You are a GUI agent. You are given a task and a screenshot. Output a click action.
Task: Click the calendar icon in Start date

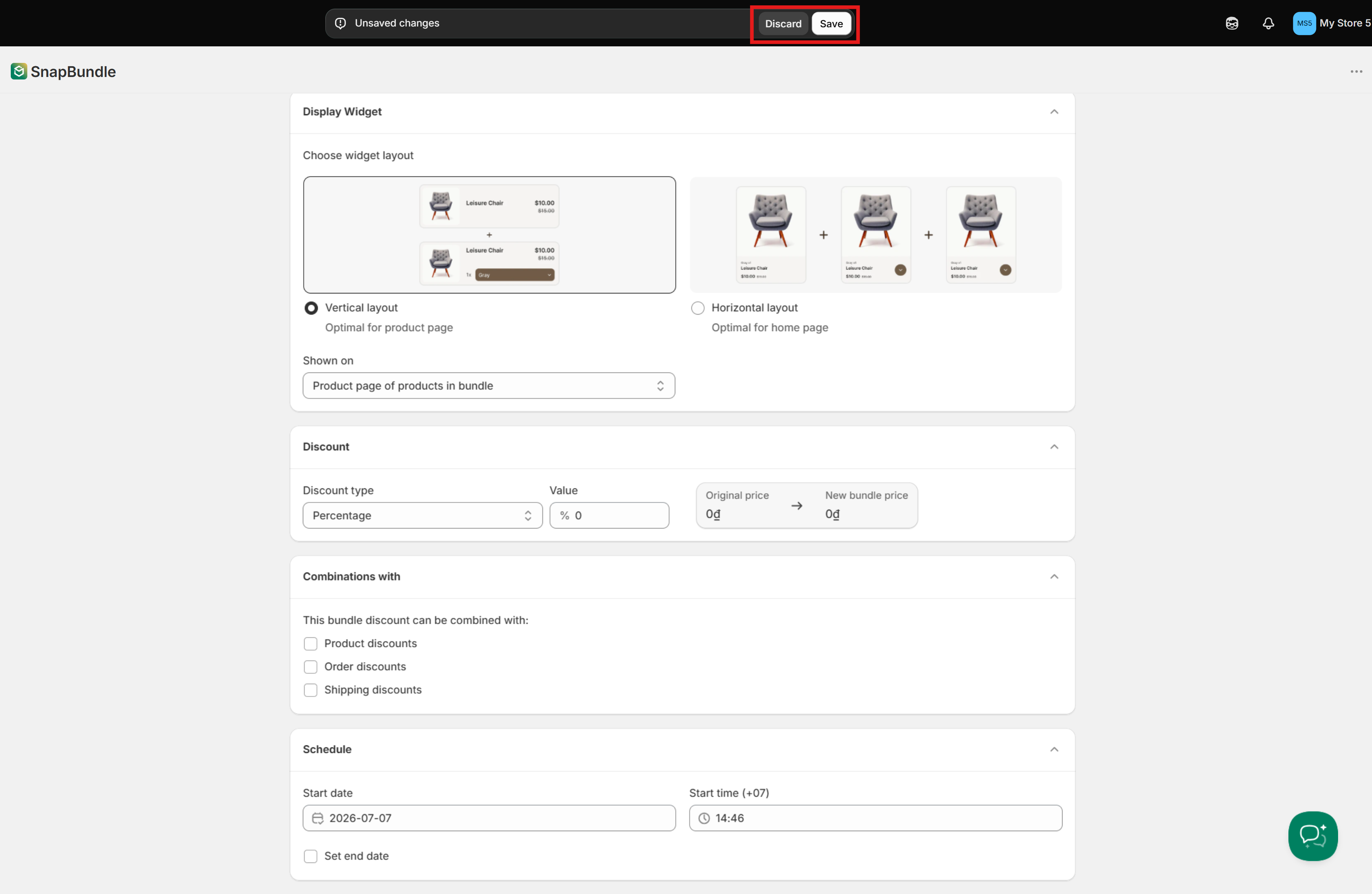[x=318, y=818]
